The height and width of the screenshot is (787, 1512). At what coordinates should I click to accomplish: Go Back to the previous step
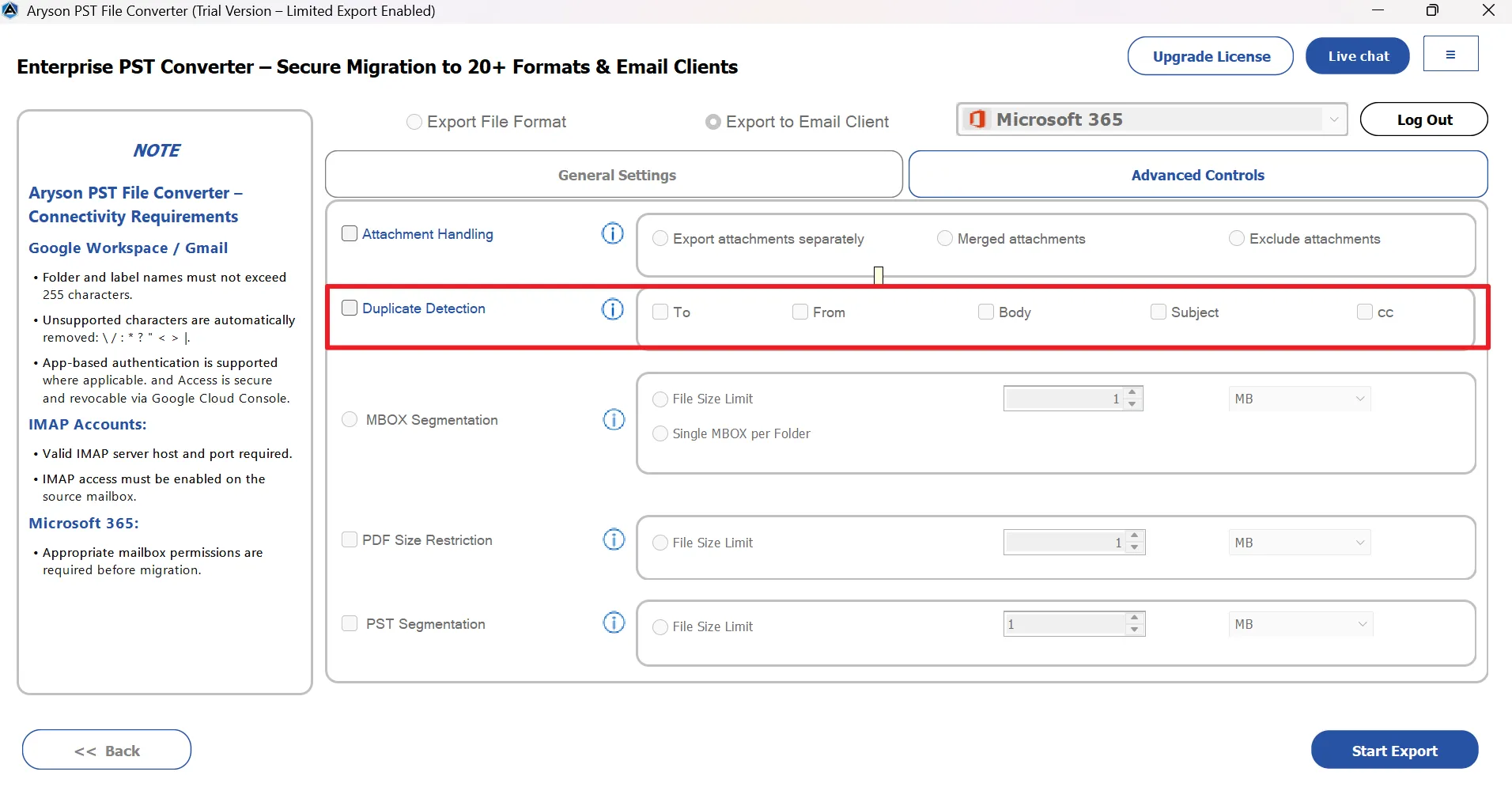(x=107, y=750)
